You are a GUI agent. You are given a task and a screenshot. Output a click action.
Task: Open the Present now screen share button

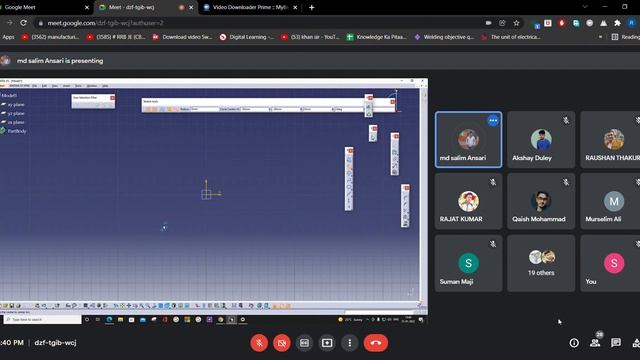327,343
